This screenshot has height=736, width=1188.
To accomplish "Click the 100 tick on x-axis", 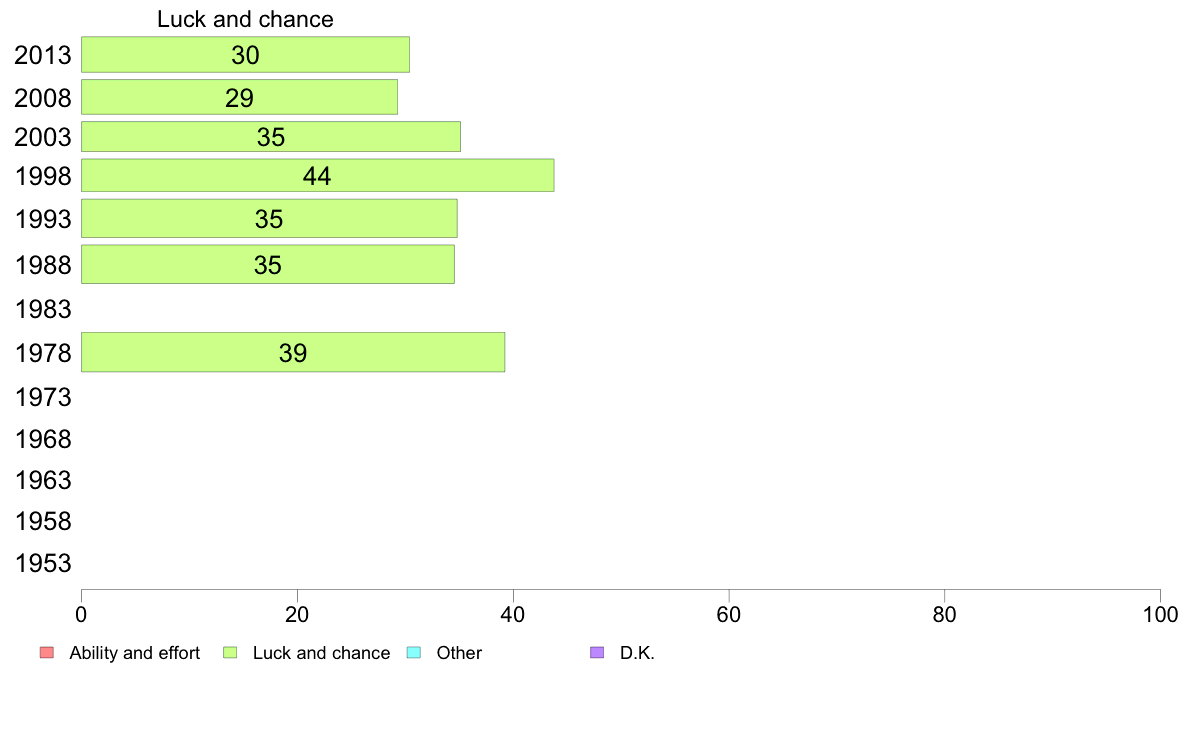I will tap(1160, 614).
